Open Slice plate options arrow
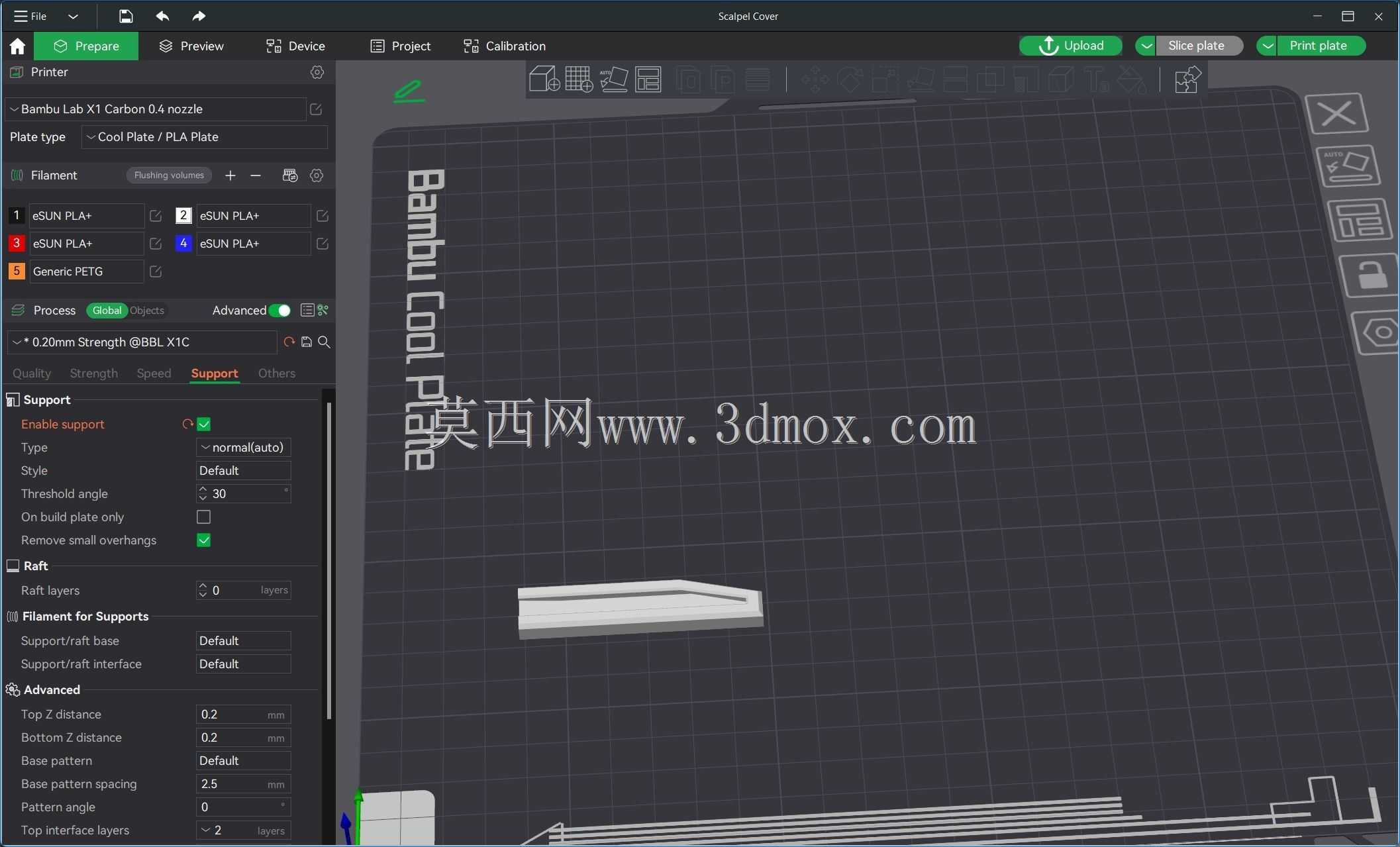The image size is (1400, 847). 1146,46
